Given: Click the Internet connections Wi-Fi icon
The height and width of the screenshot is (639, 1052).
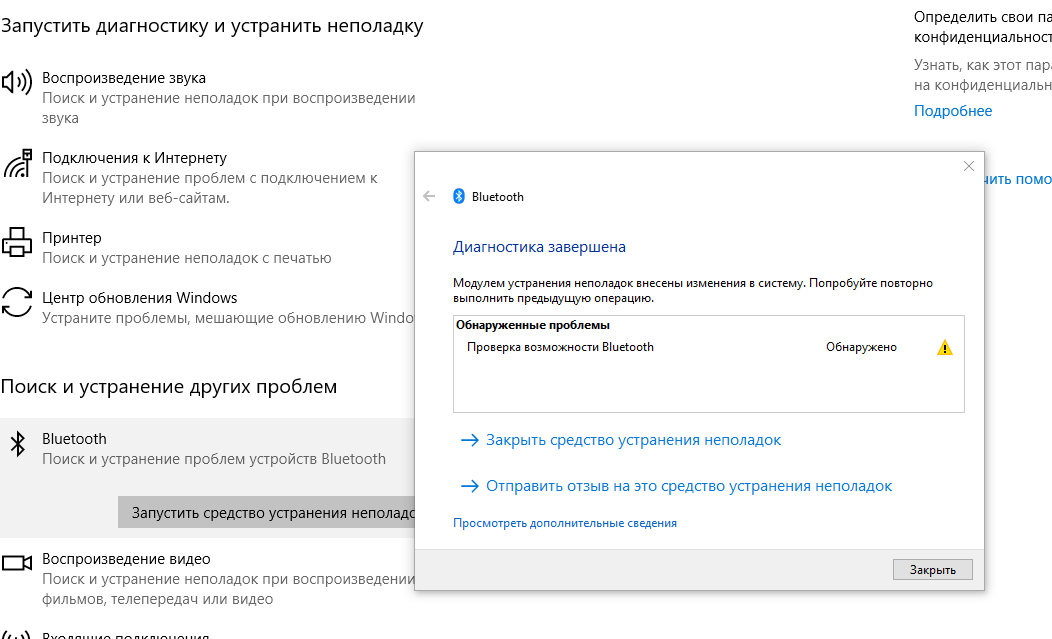Looking at the screenshot, I should (x=17, y=164).
